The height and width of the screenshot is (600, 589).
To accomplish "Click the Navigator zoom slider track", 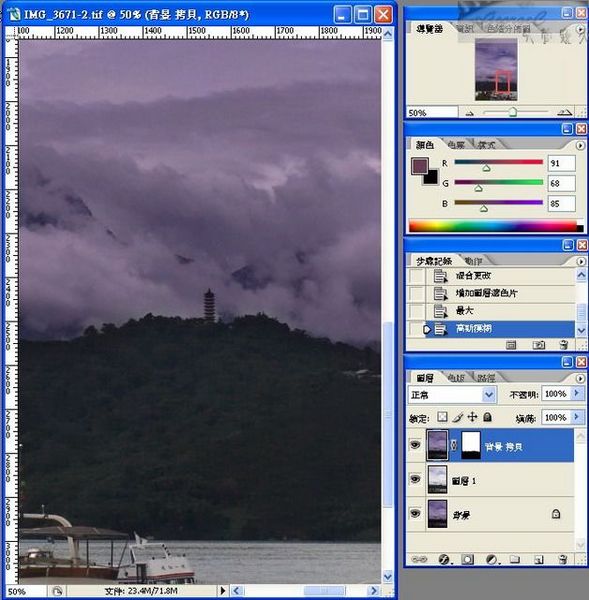I will click(515, 112).
